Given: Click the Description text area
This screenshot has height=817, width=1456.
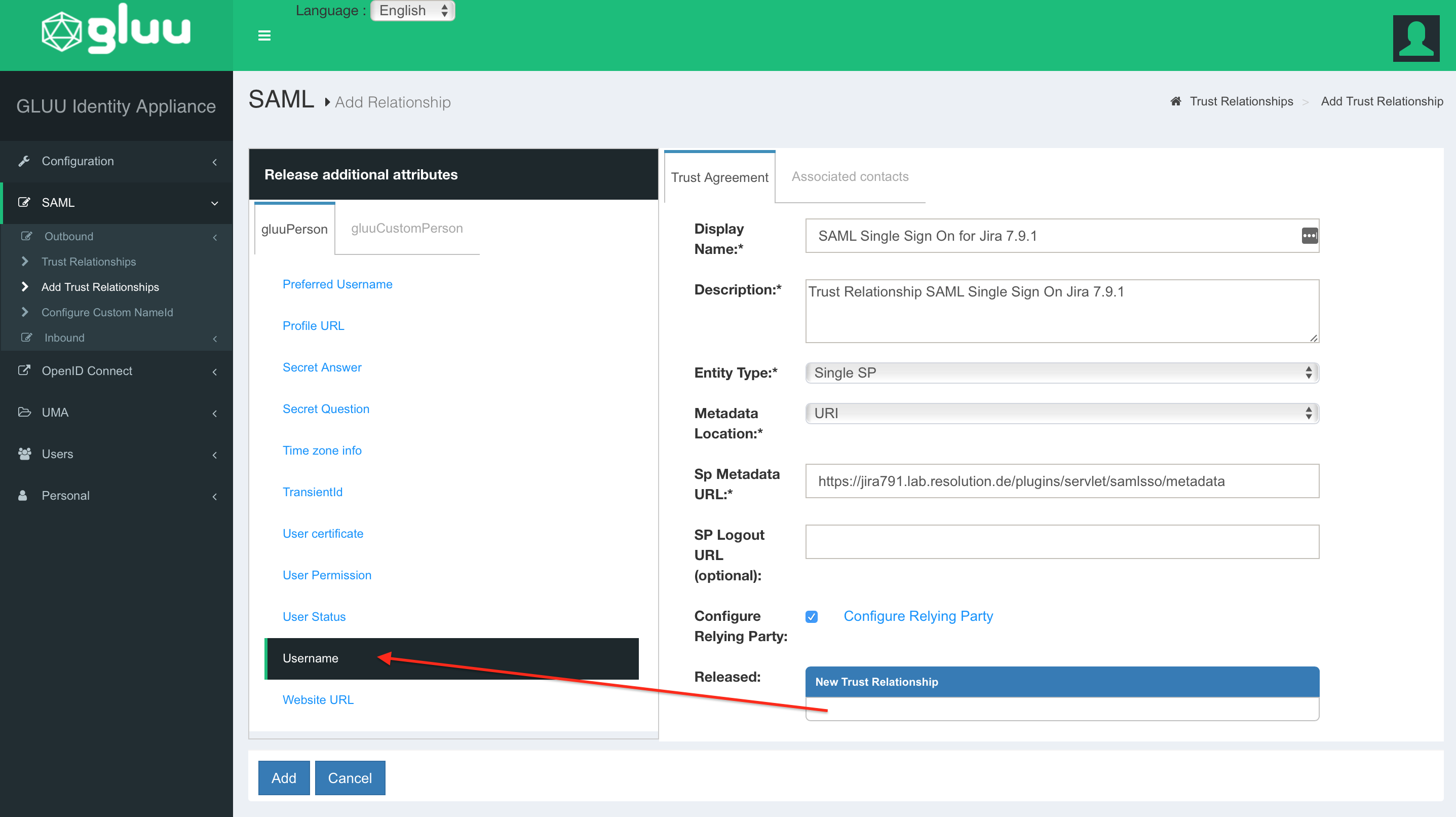Looking at the screenshot, I should (x=1062, y=311).
